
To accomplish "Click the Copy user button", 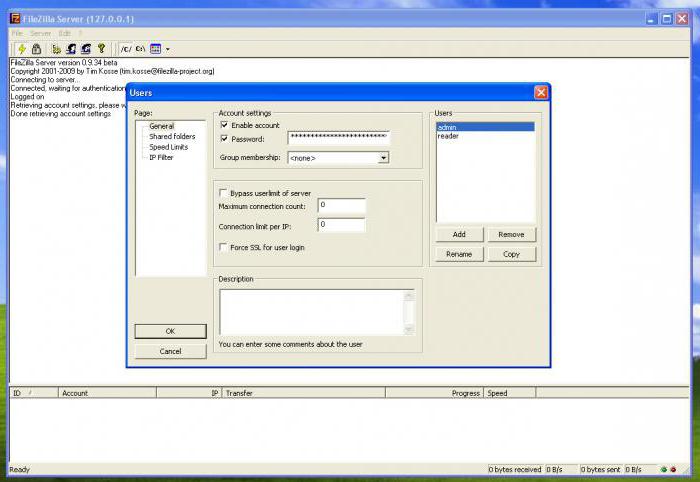I will coord(512,254).
